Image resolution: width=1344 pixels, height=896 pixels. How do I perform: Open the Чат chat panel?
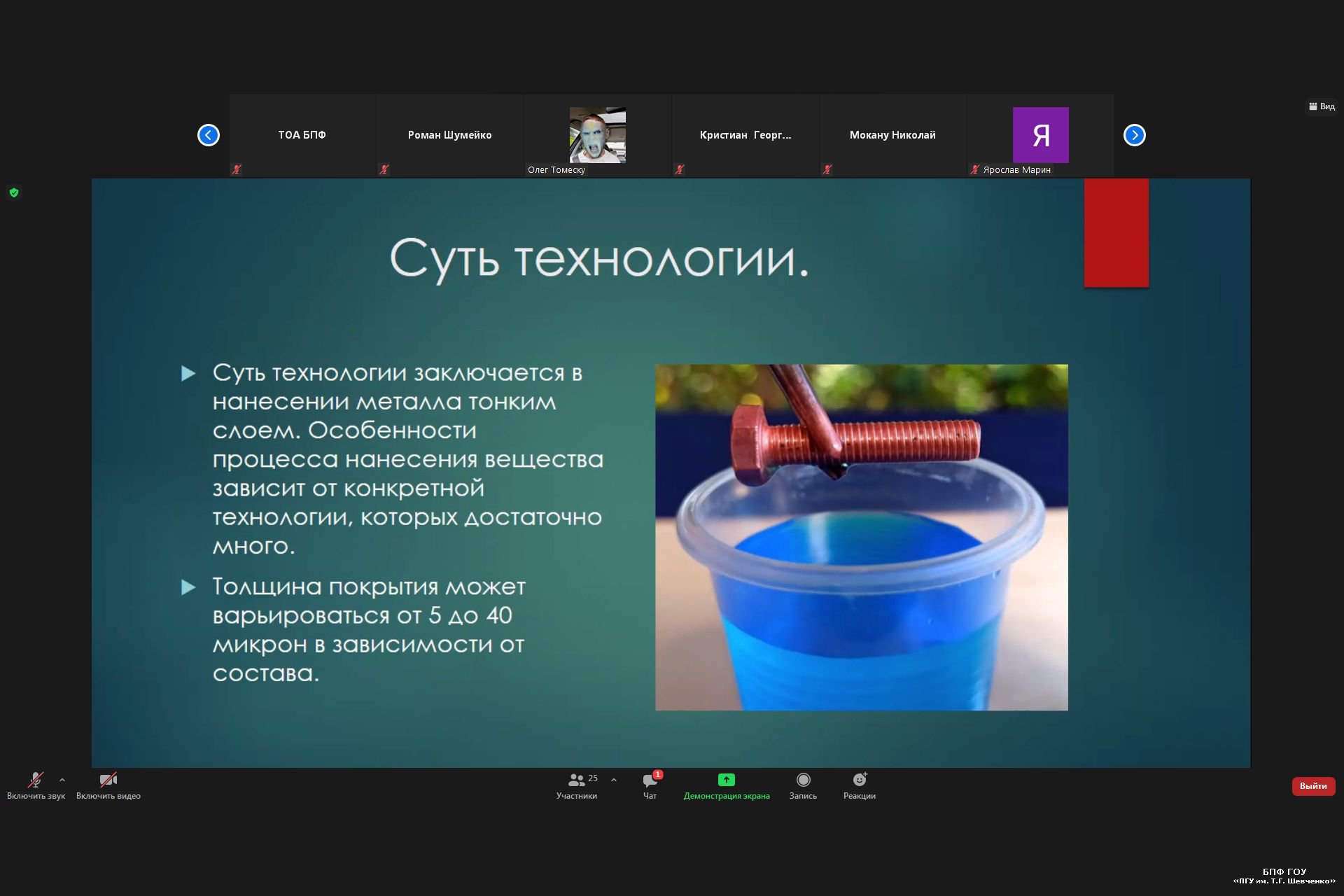coord(650,786)
